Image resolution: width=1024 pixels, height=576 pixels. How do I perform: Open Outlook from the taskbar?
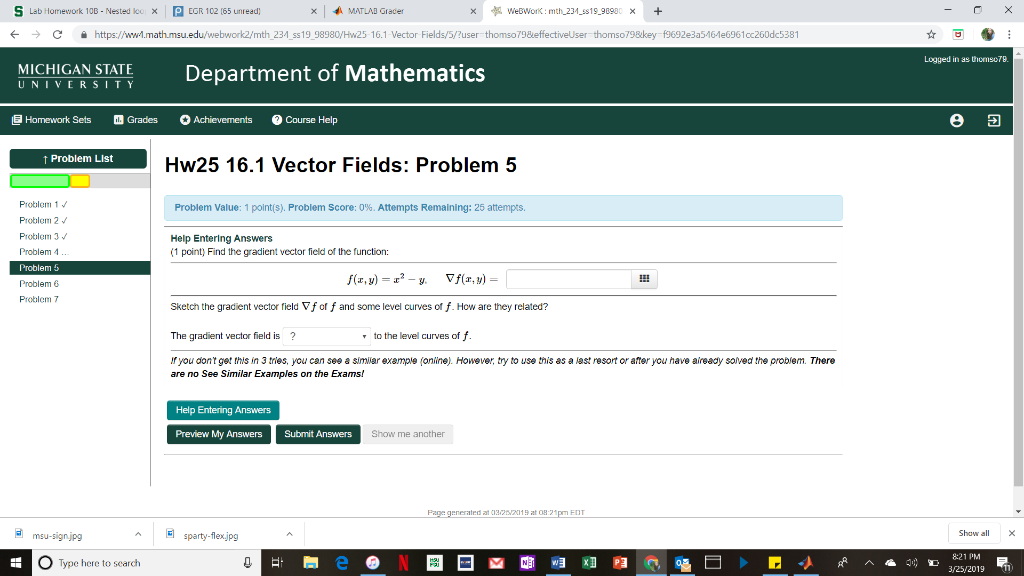(682, 562)
